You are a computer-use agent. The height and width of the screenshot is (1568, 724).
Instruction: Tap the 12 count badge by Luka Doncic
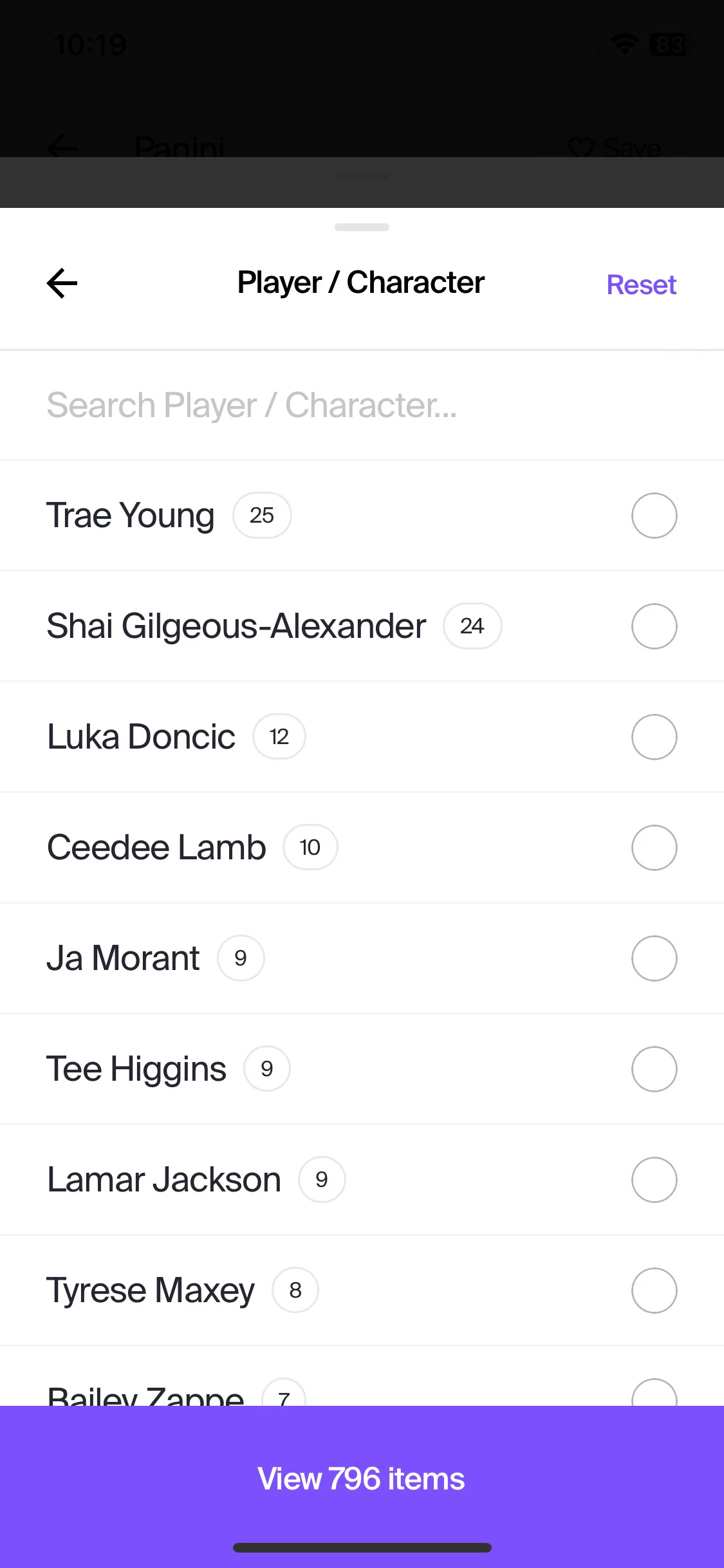(279, 737)
